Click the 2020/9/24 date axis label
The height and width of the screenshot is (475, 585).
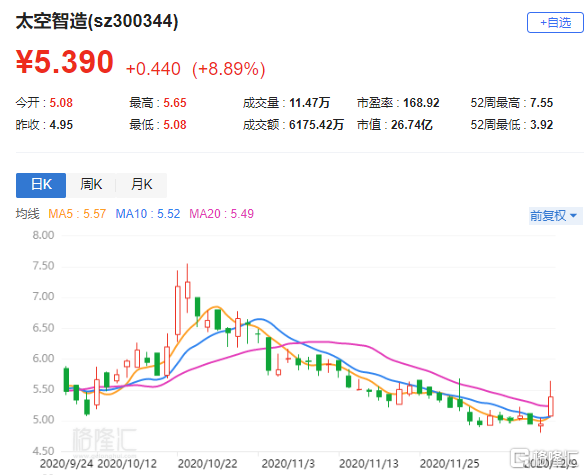[x=67, y=464]
